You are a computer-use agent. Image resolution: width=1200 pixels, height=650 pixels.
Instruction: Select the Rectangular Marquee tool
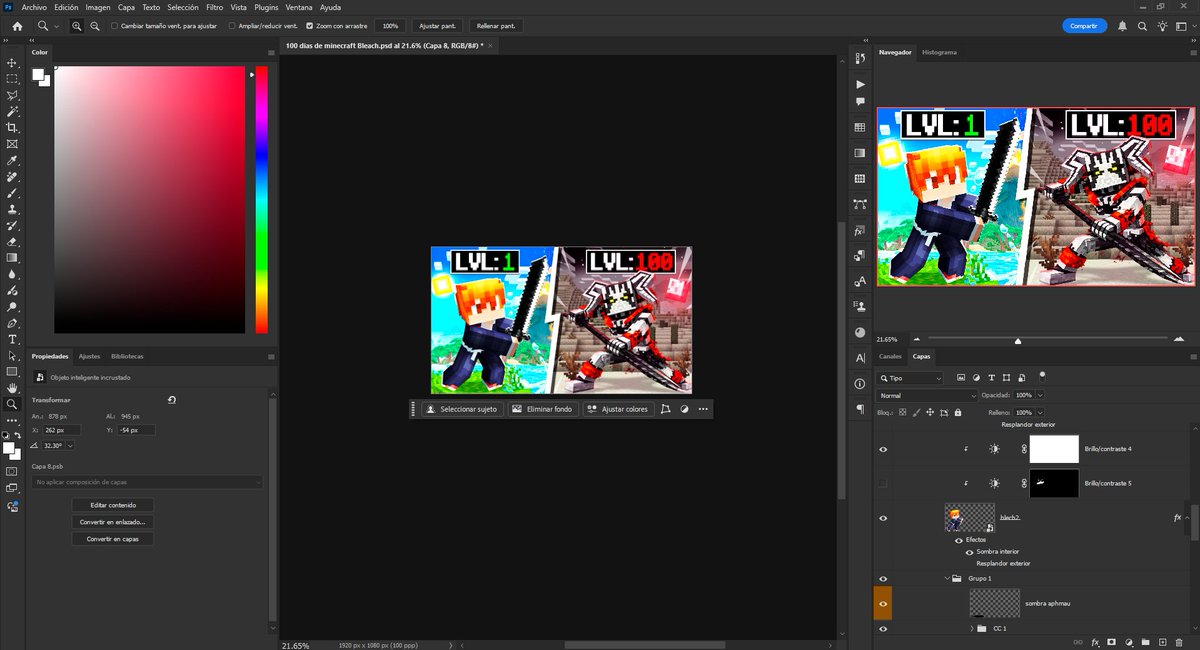12,78
